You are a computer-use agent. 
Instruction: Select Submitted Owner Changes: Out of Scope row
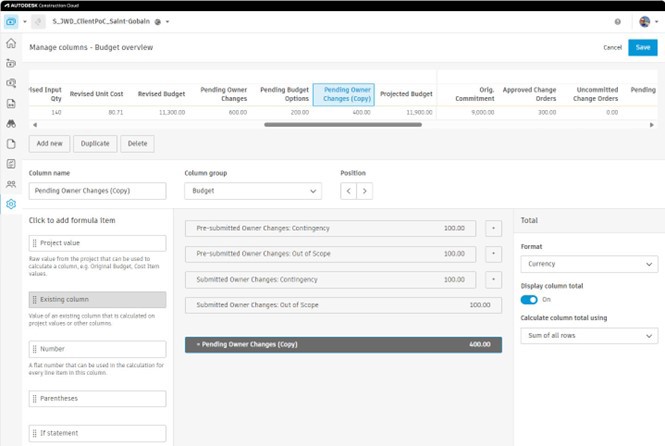tap(344, 305)
